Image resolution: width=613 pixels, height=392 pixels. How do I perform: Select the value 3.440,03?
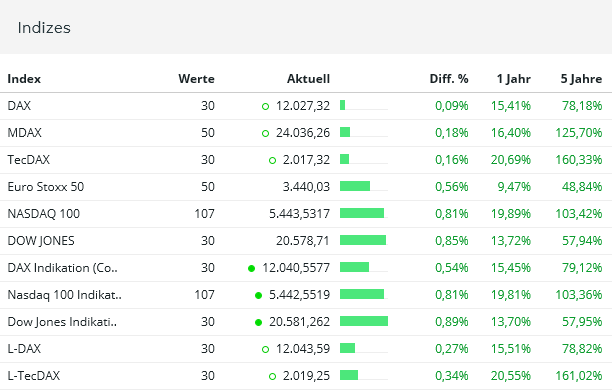click(x=306, y=187)
